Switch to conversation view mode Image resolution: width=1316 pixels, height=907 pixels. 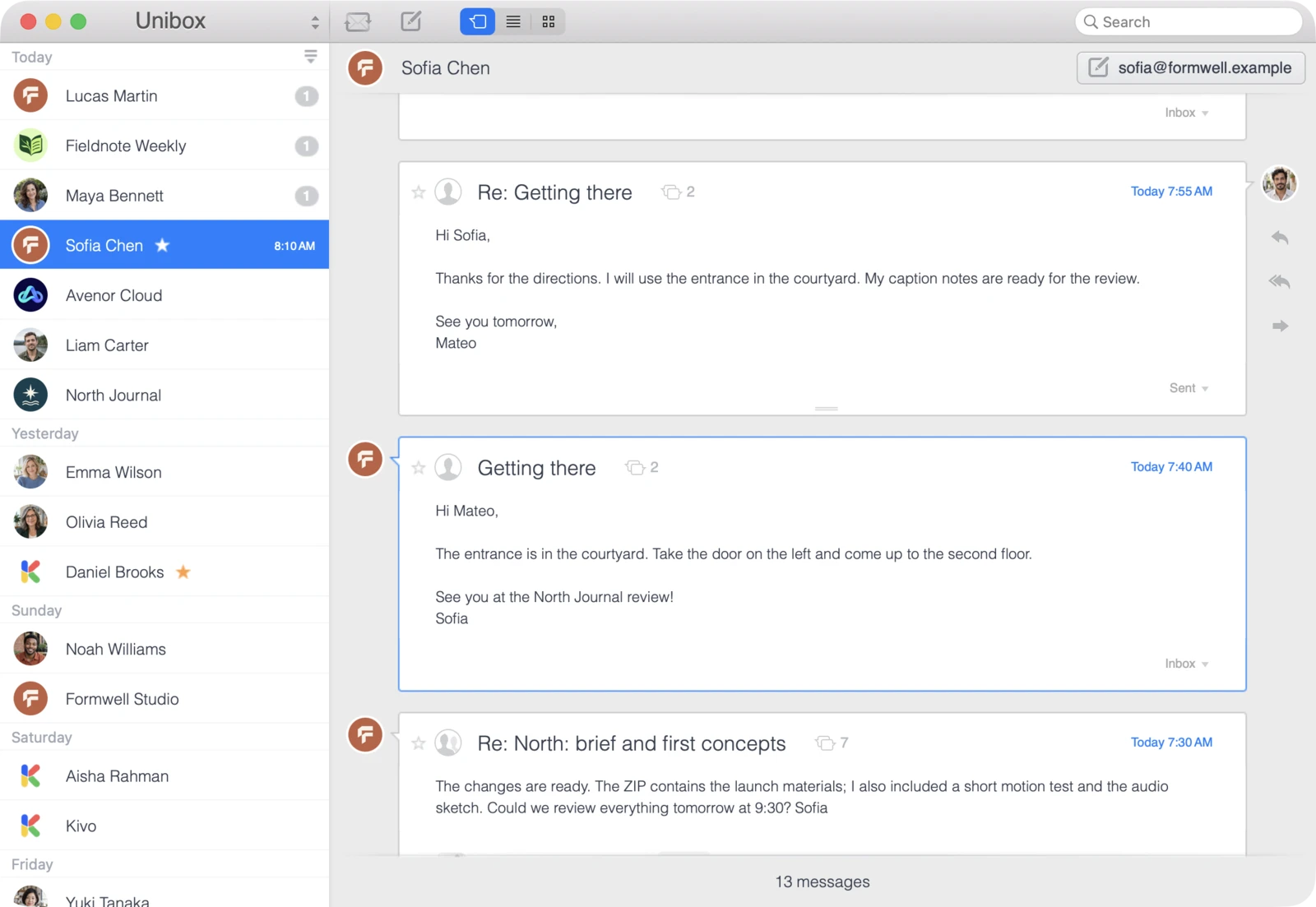pos(478,21)
